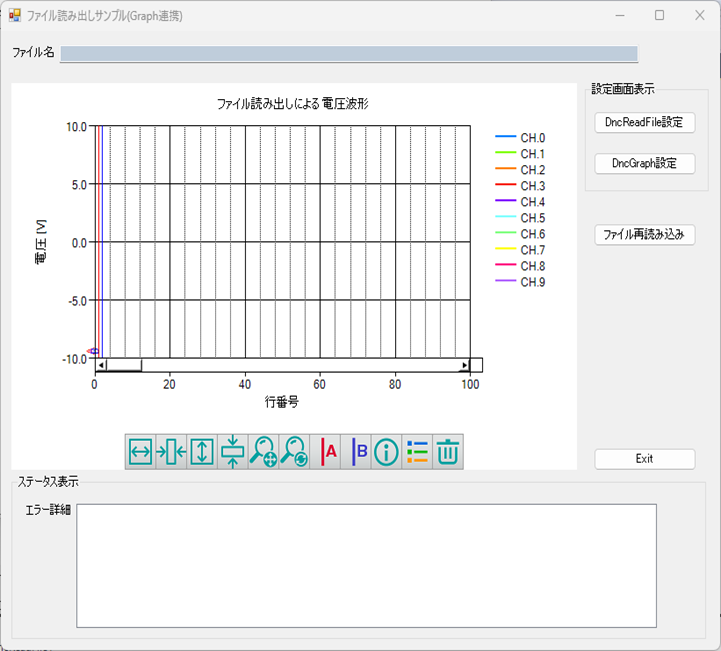Enable cursor A marker tool
721x651 pixels.
(325, 452)
